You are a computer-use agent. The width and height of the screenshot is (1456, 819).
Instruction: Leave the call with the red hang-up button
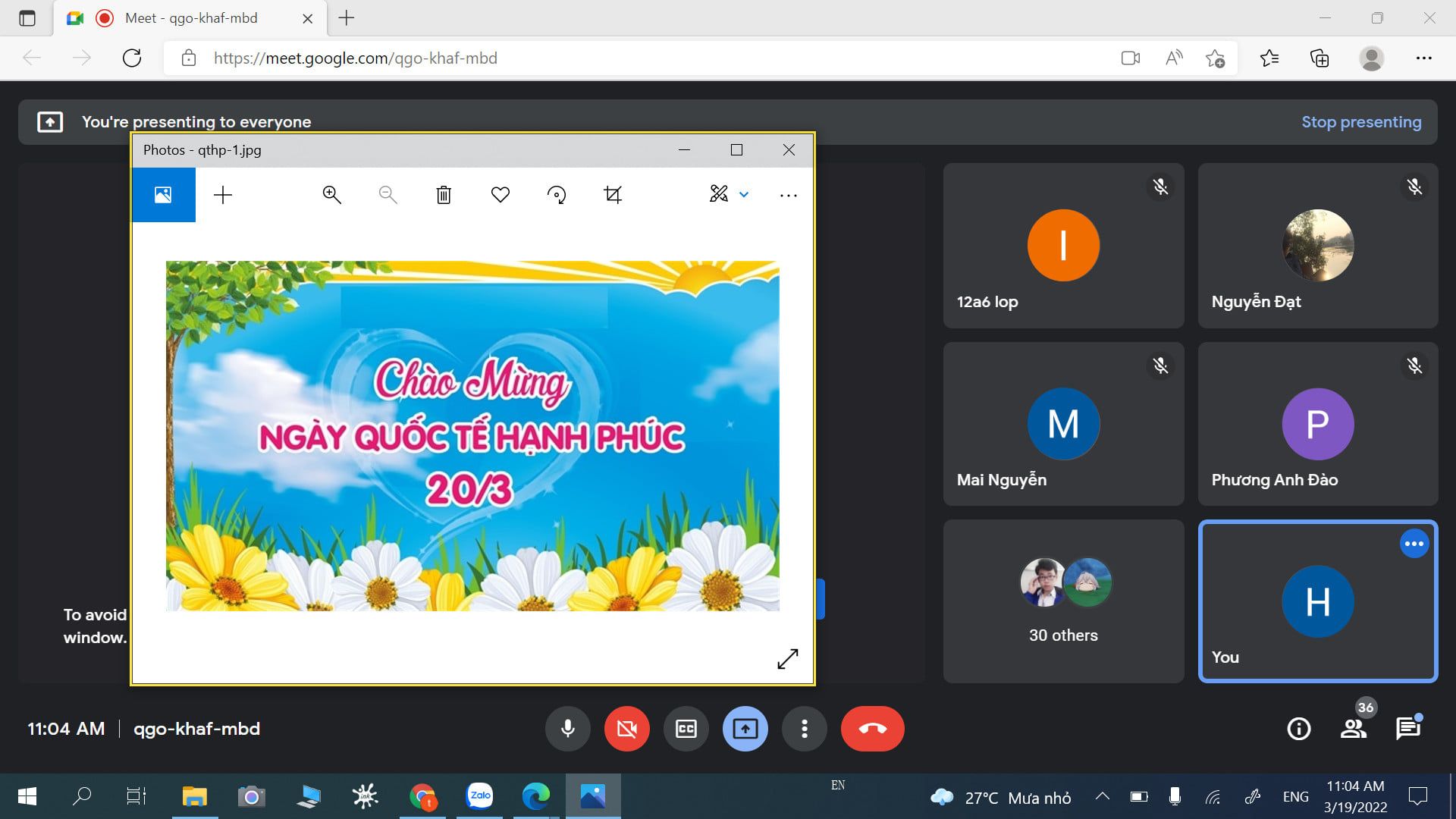872,729
